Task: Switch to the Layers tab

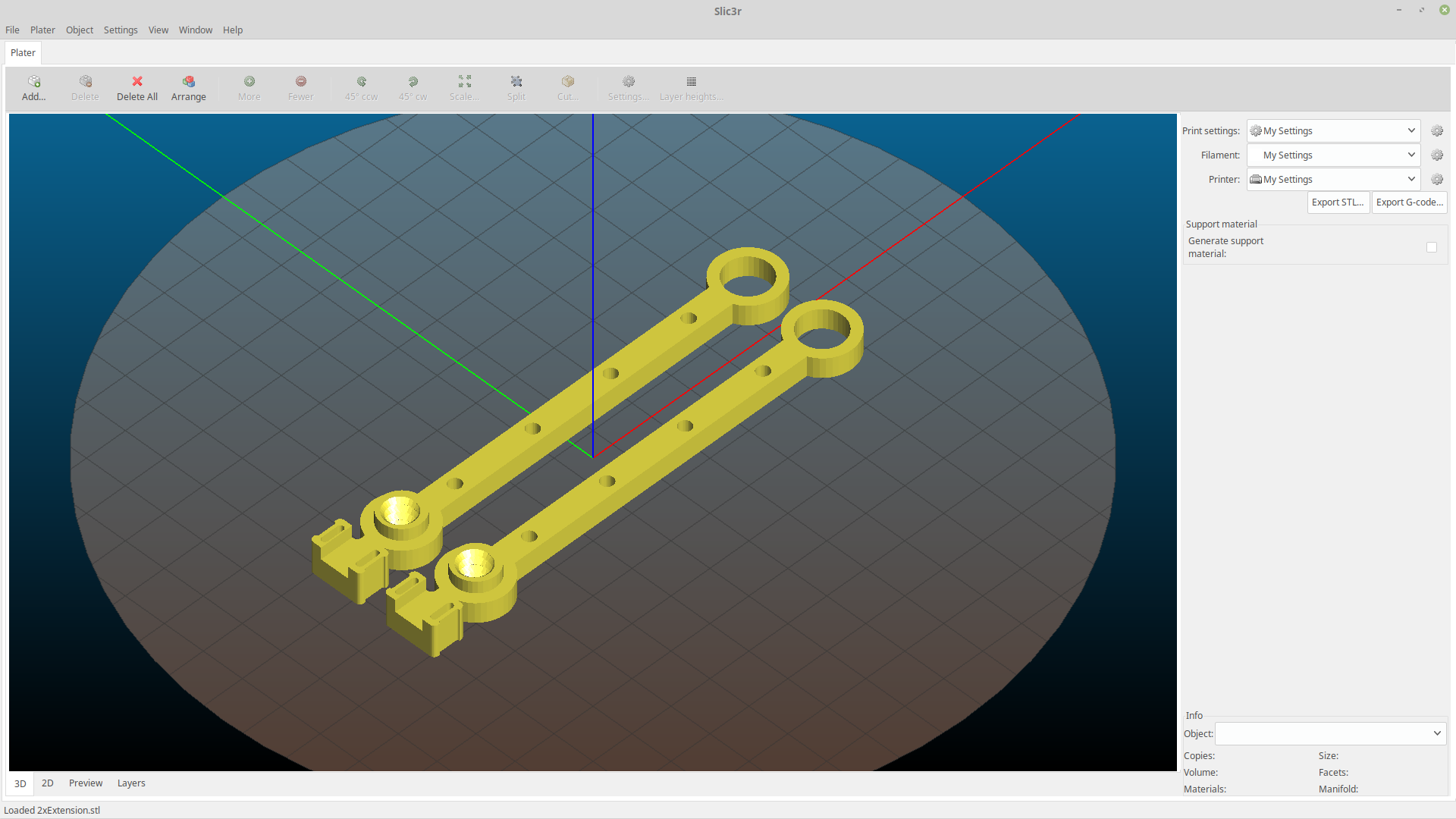Action: point(131,783)
